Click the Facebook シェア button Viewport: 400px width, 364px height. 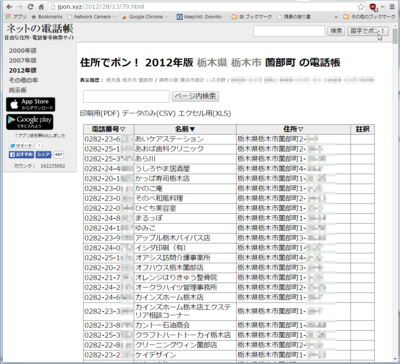coord(43,155)
